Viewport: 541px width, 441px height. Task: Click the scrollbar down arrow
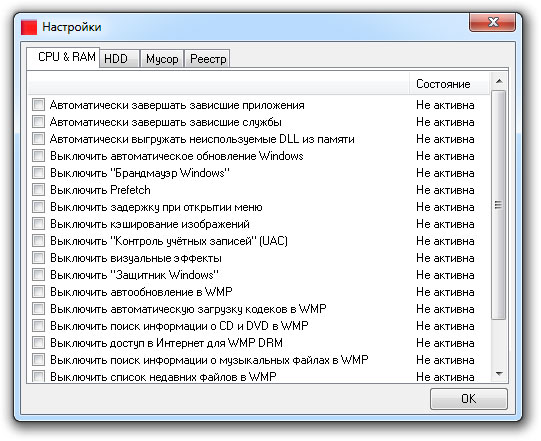(x=499, y=374)
